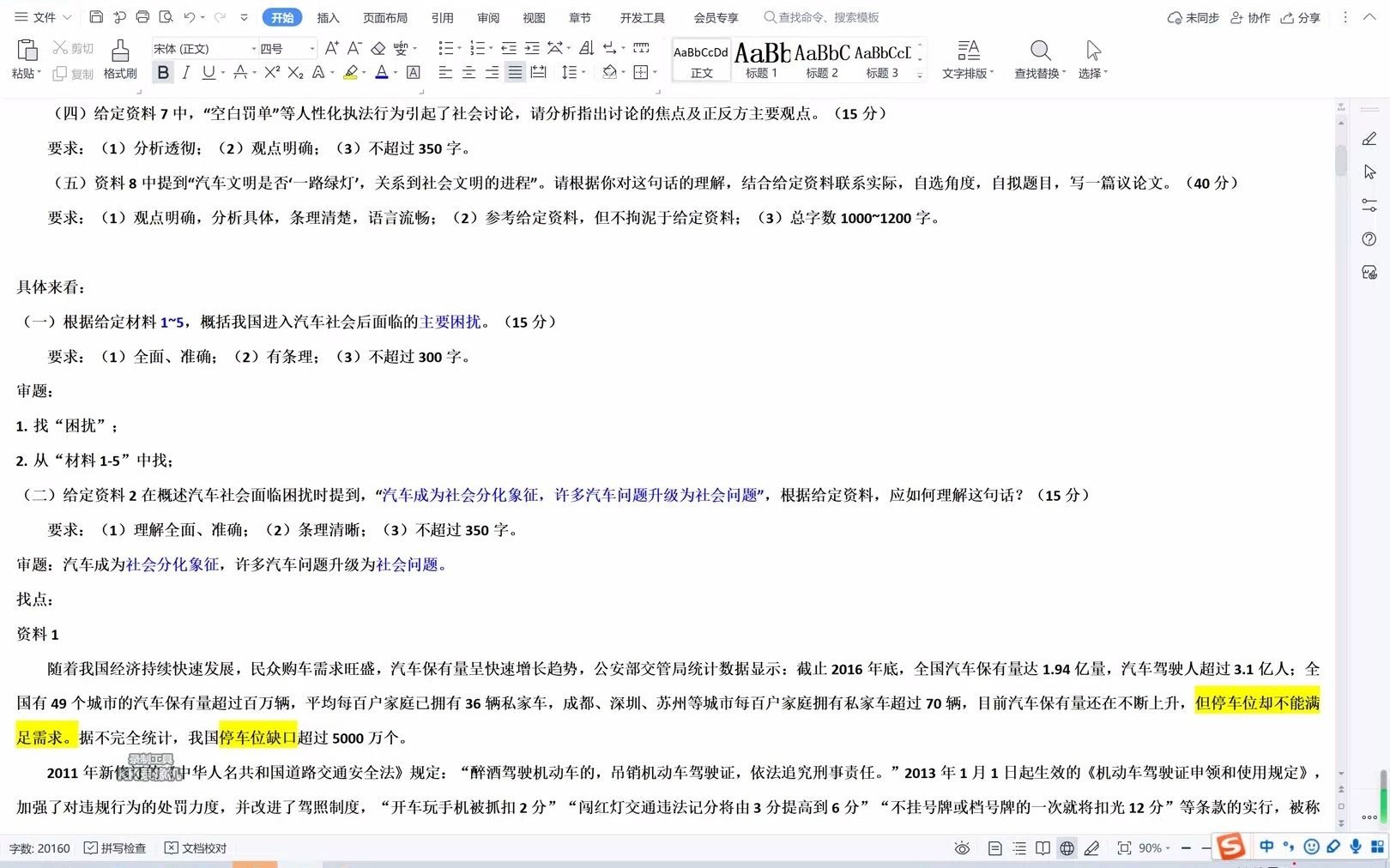Click the Print icon in the quick access bar
The width and height of the screenshot is (1390, 868).
click(142, 17)
